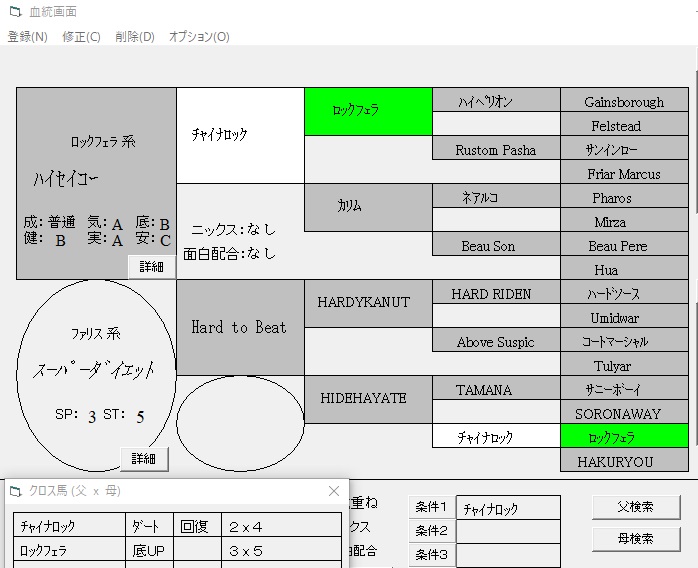This screenshot has width=698, height=568.
Task: Click the 3 x 5 cross value
Action: 281,549
